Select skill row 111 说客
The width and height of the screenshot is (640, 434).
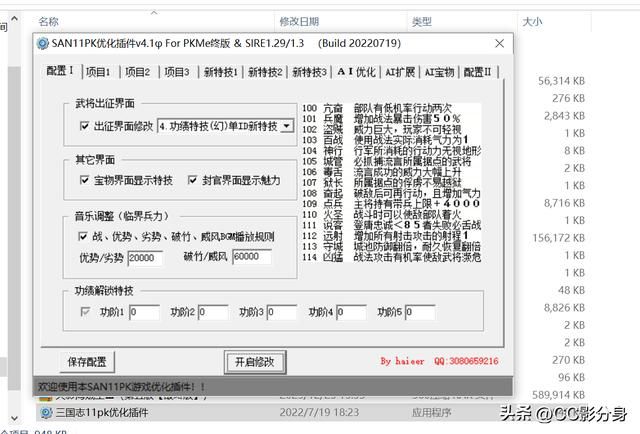391,225
